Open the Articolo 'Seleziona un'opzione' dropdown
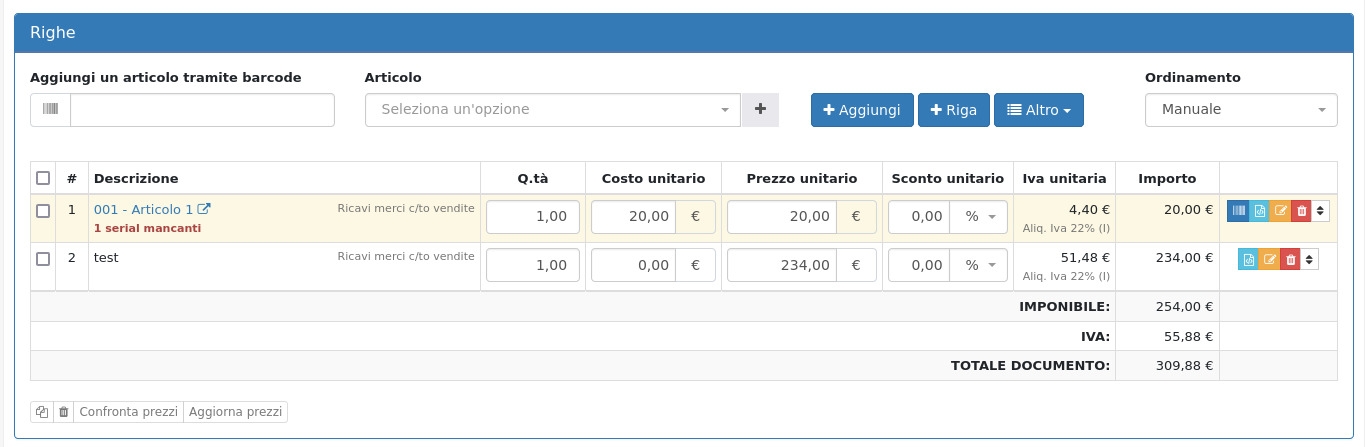 tap(552, 110)
